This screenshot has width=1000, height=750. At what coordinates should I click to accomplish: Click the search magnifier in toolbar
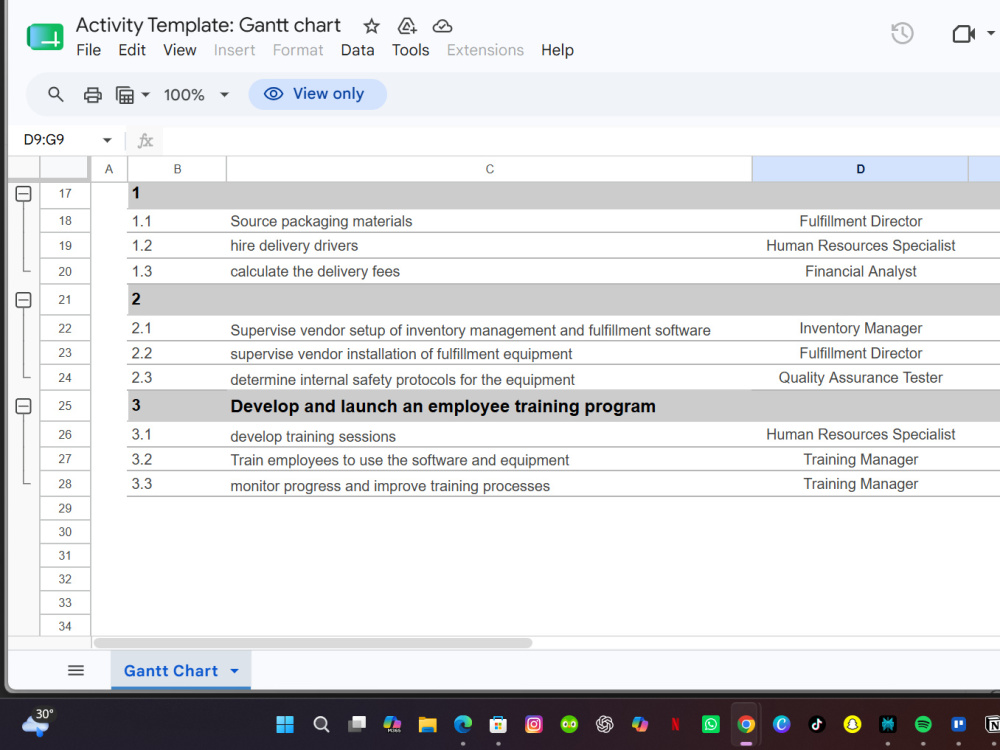click(x=55, y=94)
